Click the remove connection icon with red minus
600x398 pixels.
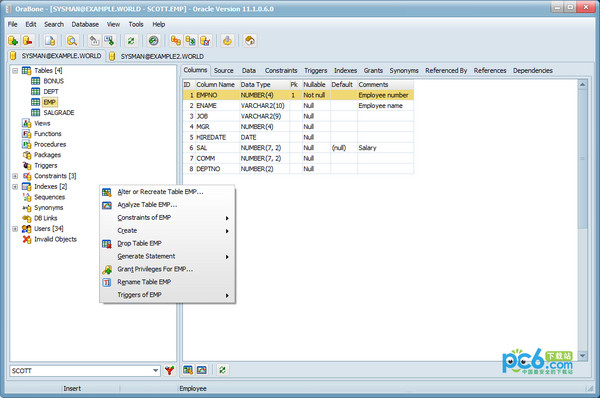coord(28,41)
